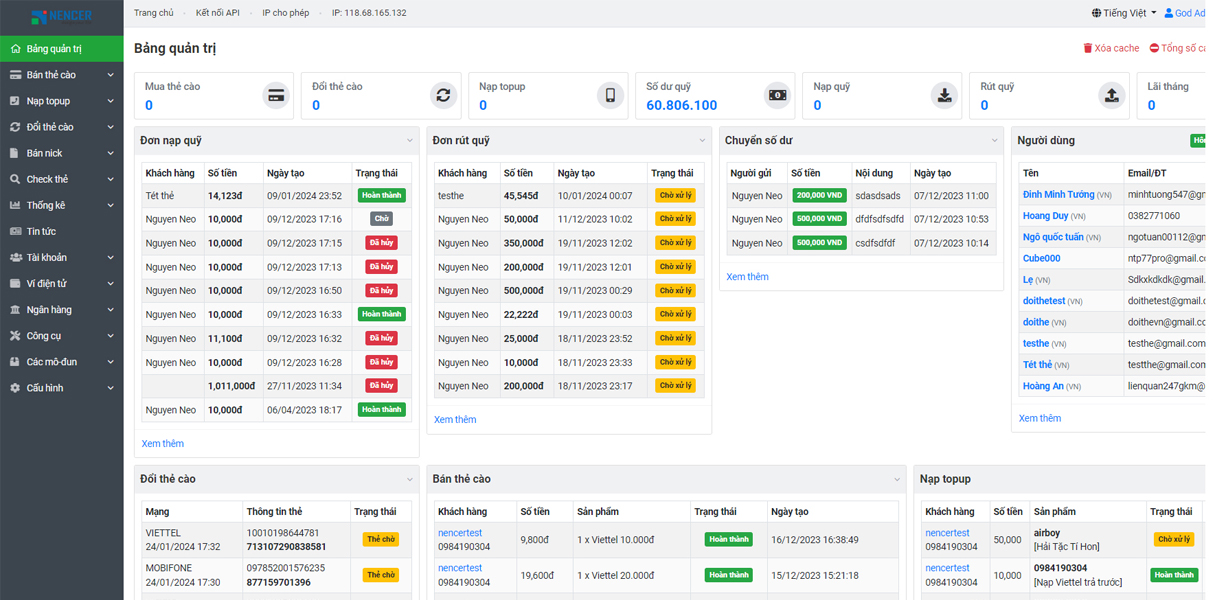This screenshot has width=1213, height=600.
Task: Collapse the Chuyển số dư panel
Action: [x=994, y=141]
